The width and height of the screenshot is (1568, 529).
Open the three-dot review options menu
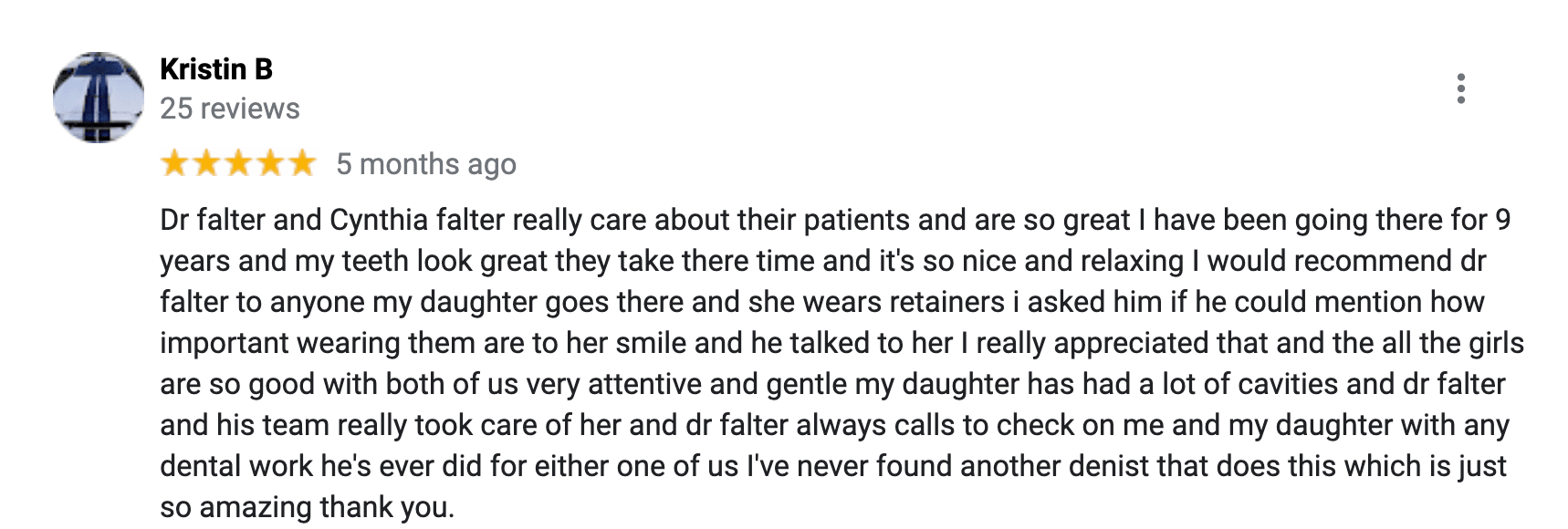(1460, 88)
